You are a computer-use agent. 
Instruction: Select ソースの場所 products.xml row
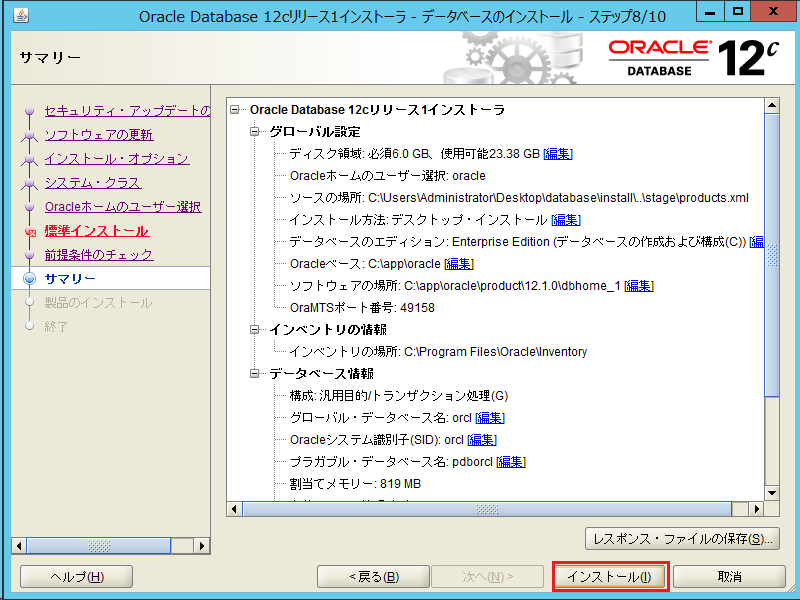(519, 197)
